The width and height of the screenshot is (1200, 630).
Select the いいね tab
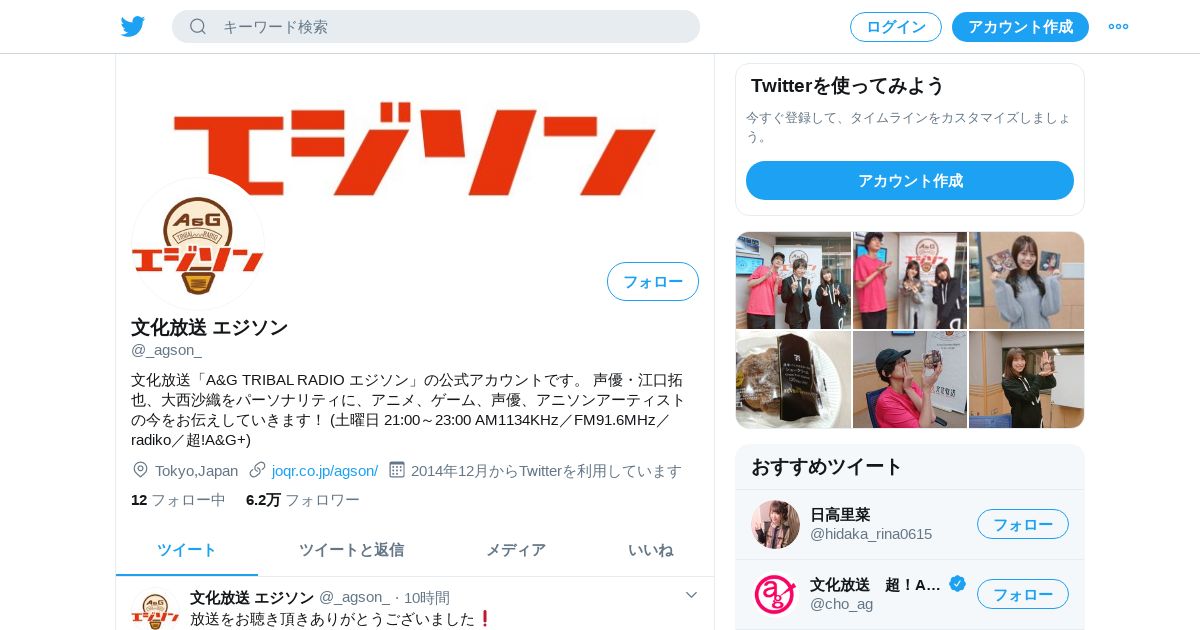pos(650,550)
